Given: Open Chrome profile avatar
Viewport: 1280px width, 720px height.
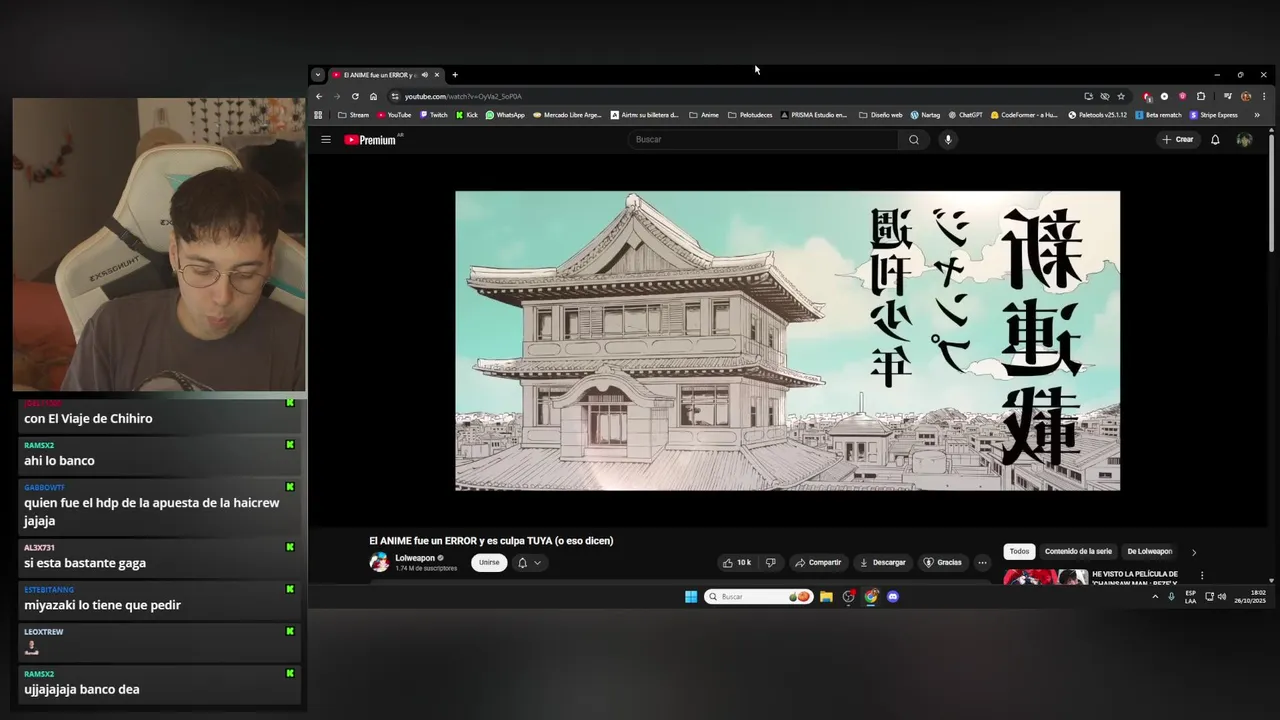Looking at the screenshot, I should pos(1246,96).
